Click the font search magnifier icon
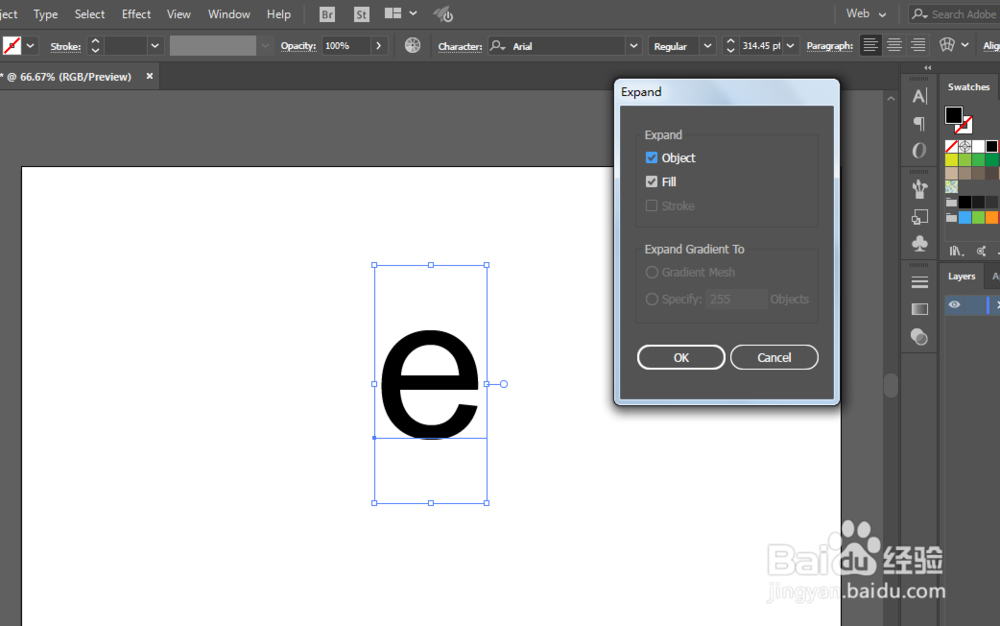 point(497,46)
